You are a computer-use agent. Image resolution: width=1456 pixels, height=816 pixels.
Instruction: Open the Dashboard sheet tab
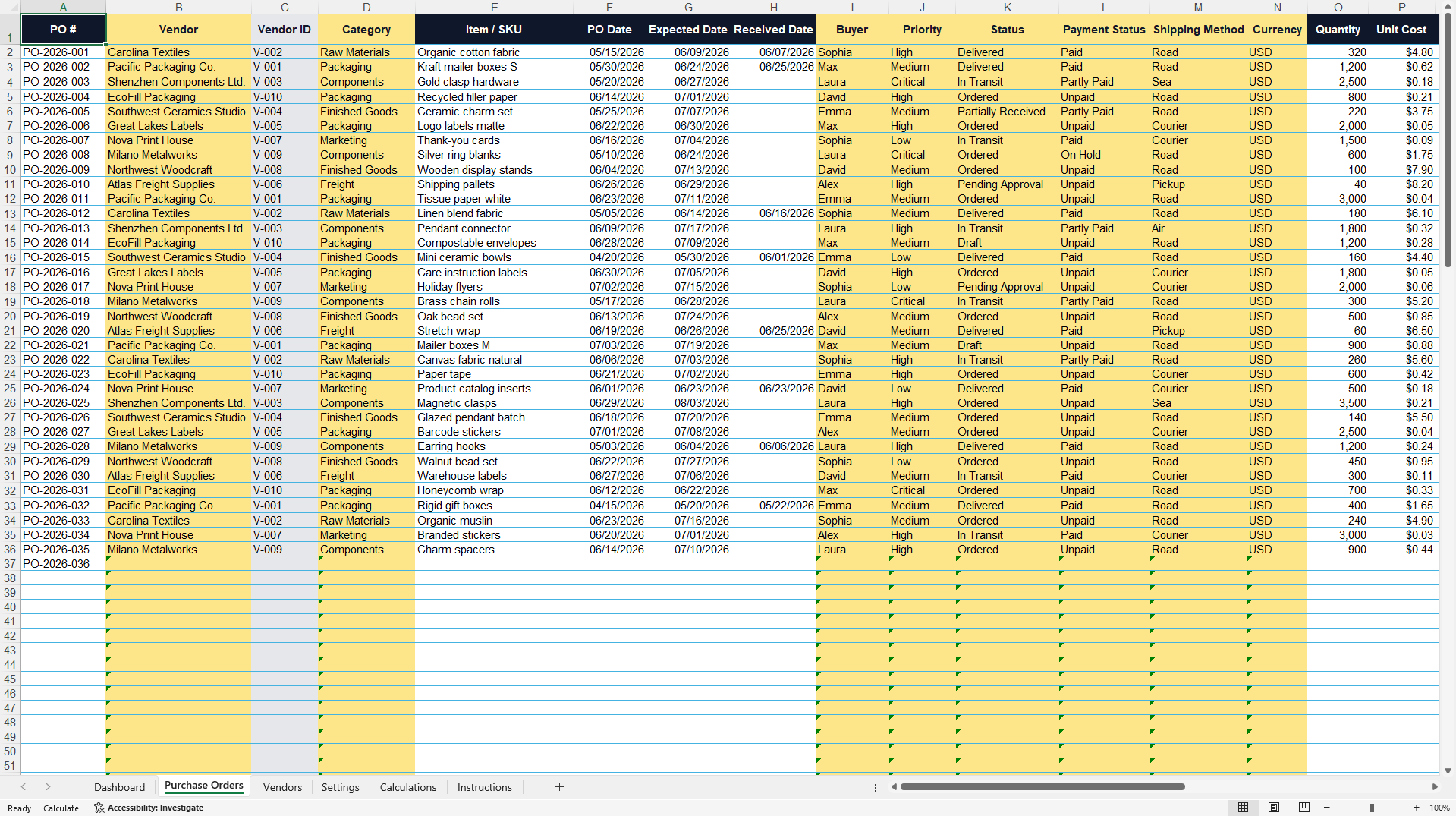(x=119, y=787)
